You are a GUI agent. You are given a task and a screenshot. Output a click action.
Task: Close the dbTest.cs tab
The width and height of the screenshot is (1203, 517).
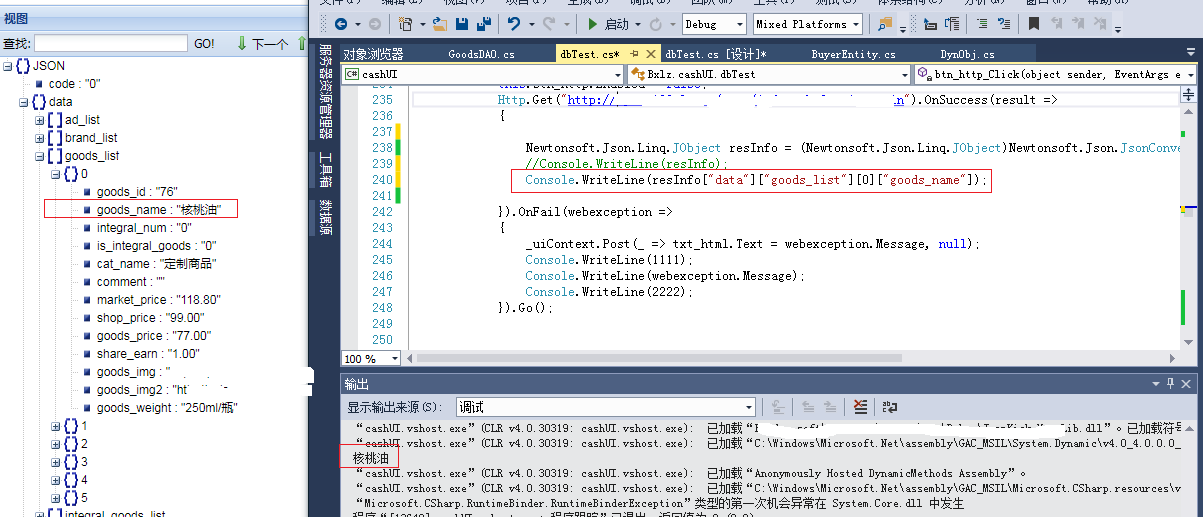[x=651, y=54]
